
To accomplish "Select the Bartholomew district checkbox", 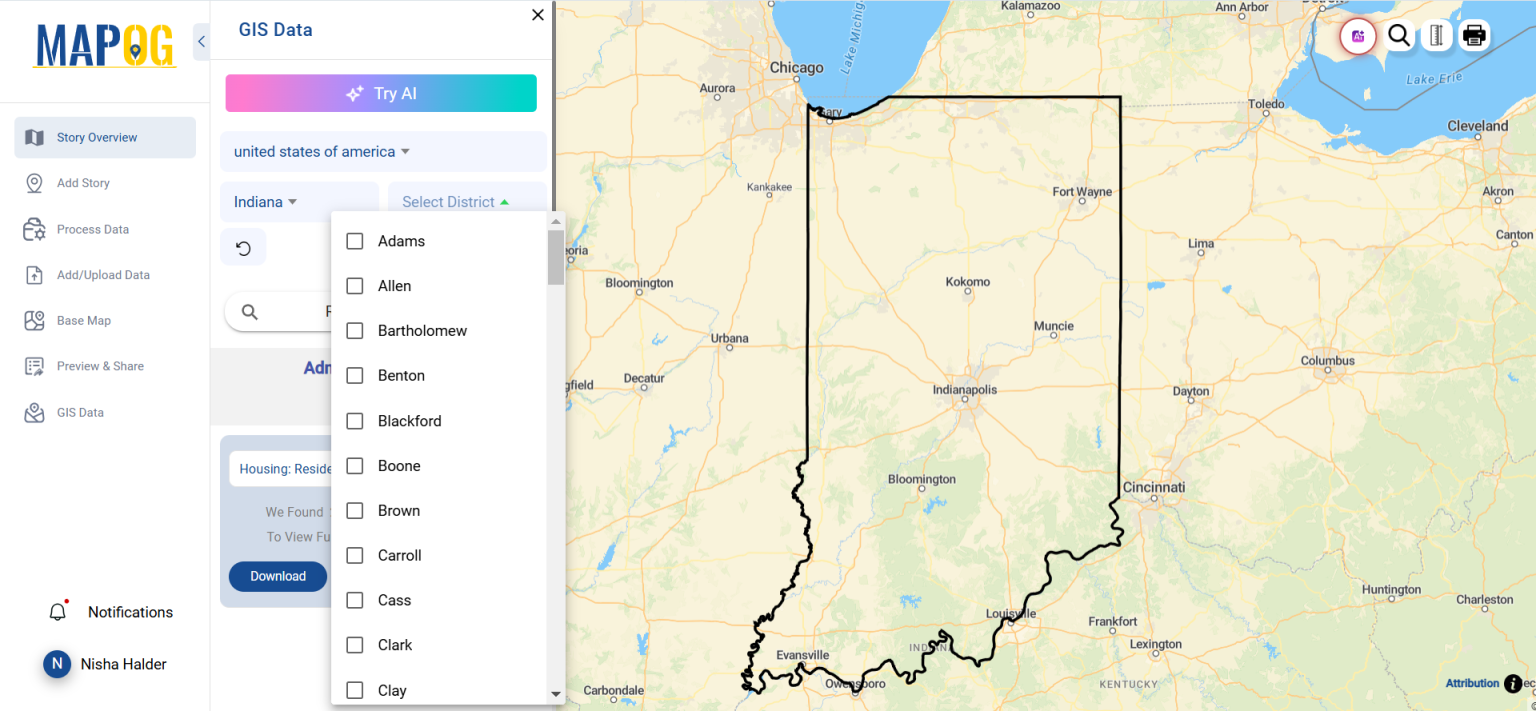I will [x=355, y=330].
